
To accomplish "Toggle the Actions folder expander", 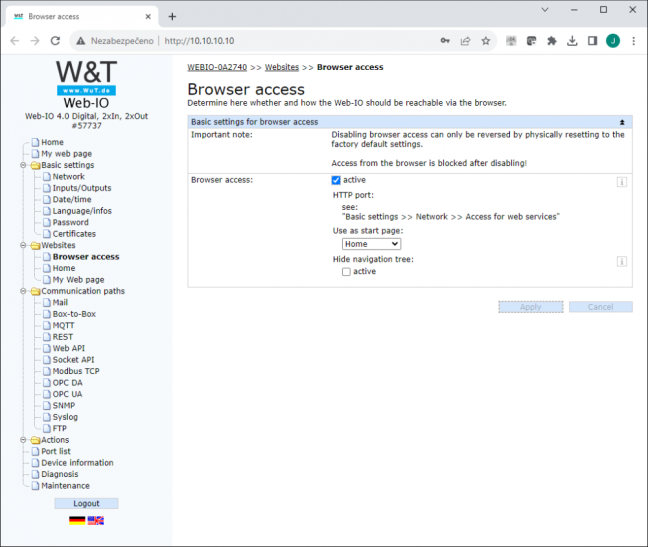I will pyautogui.click(x=23, y=440).
